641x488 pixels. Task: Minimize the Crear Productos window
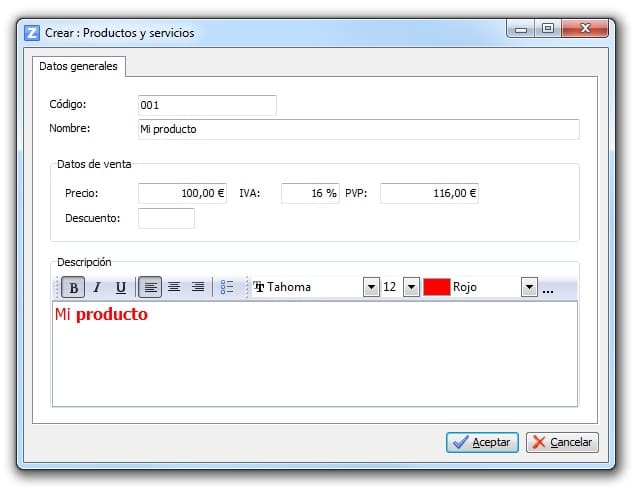[x=520, y=29]
